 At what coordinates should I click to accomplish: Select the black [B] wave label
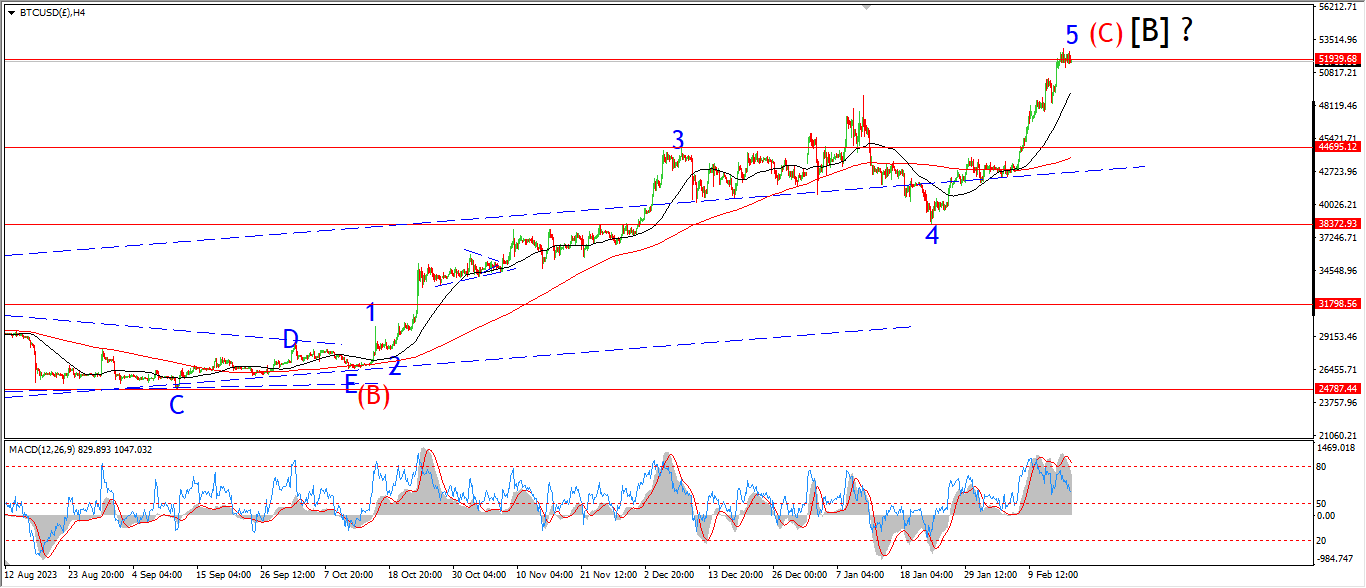pyautogui.click(x=1150, y=33)
